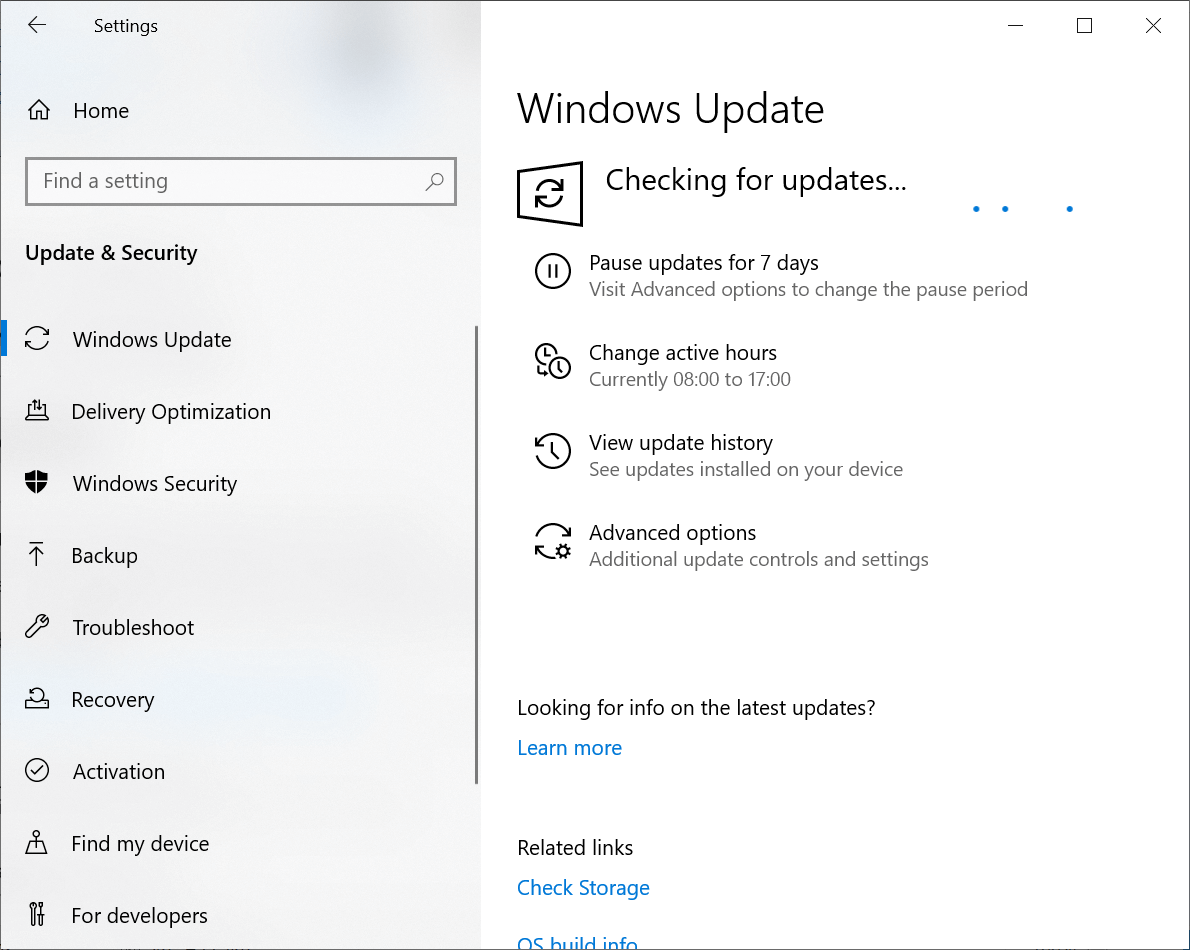
Task: Click the "Windows Update" page title
Action: [670, 109]
